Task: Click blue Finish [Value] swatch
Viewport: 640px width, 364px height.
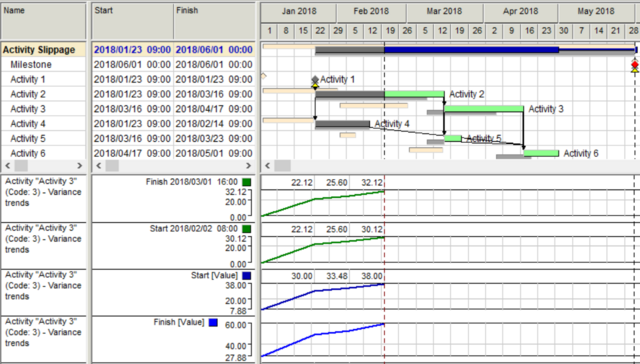Action: coord(213,323)
